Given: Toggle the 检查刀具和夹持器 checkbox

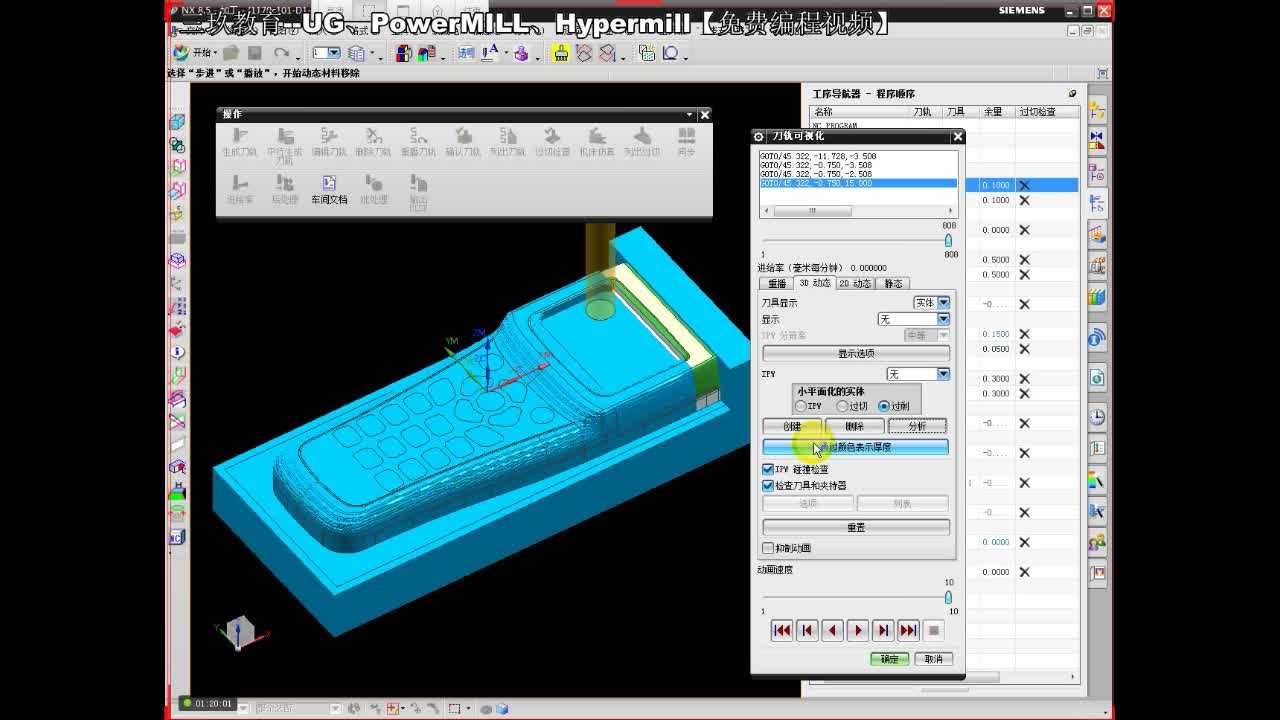Looking at the screenshot, I should [766, 485].
